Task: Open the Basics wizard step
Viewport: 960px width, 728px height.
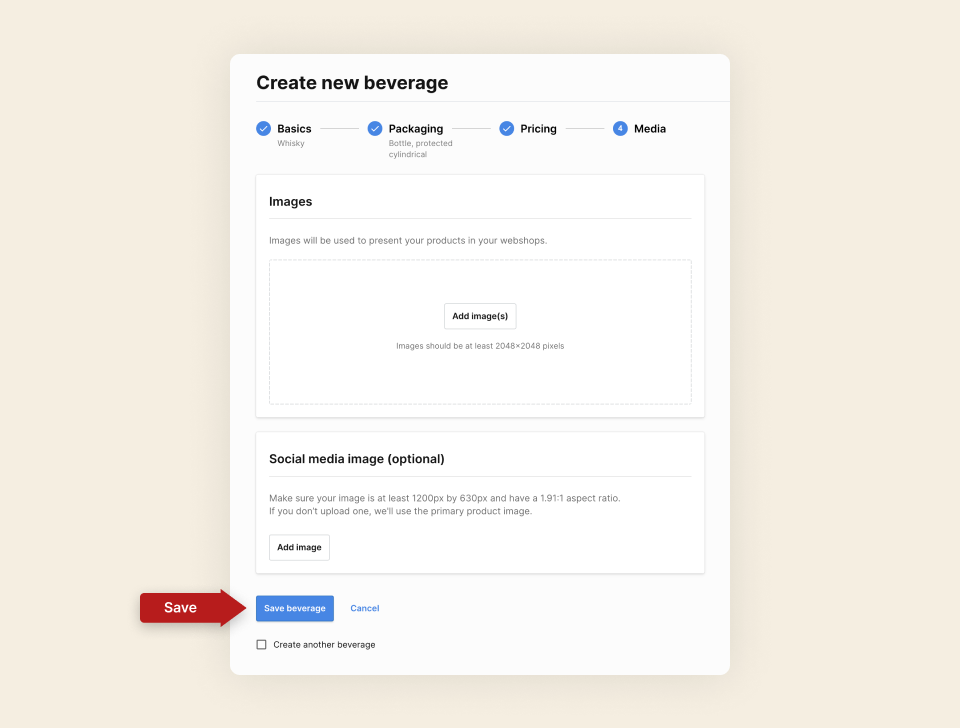Action: click(x=293, y=128)
